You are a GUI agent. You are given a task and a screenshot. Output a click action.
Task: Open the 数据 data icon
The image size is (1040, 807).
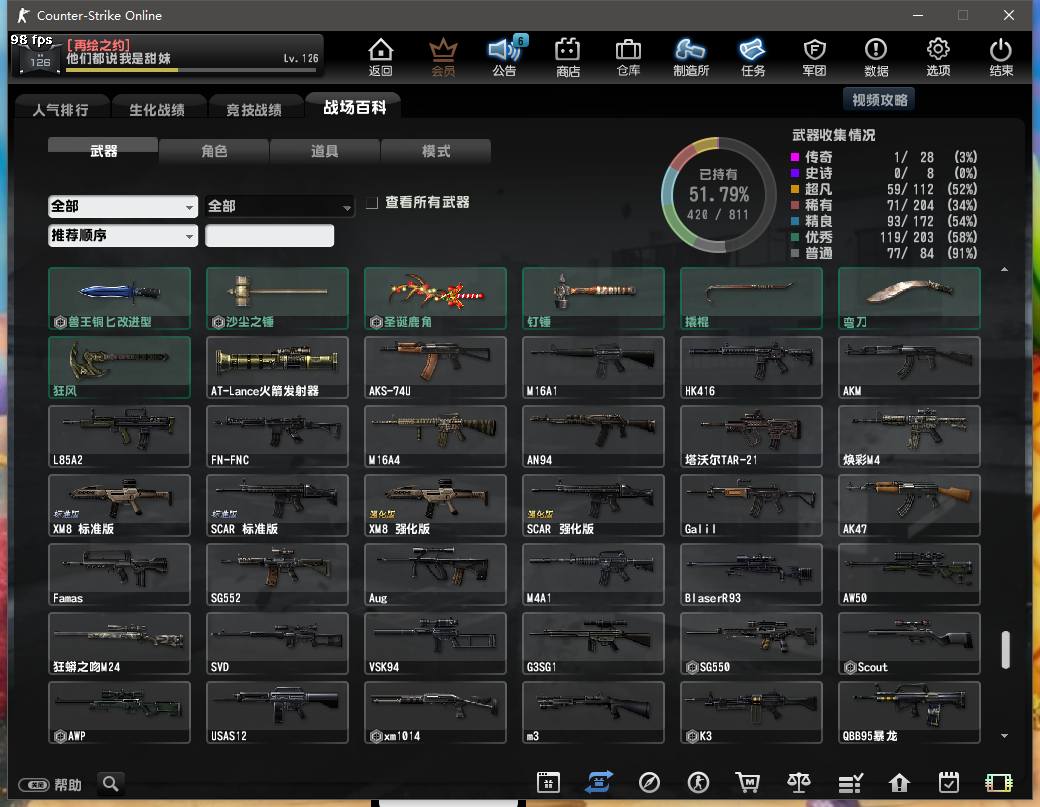coord(876,57)
